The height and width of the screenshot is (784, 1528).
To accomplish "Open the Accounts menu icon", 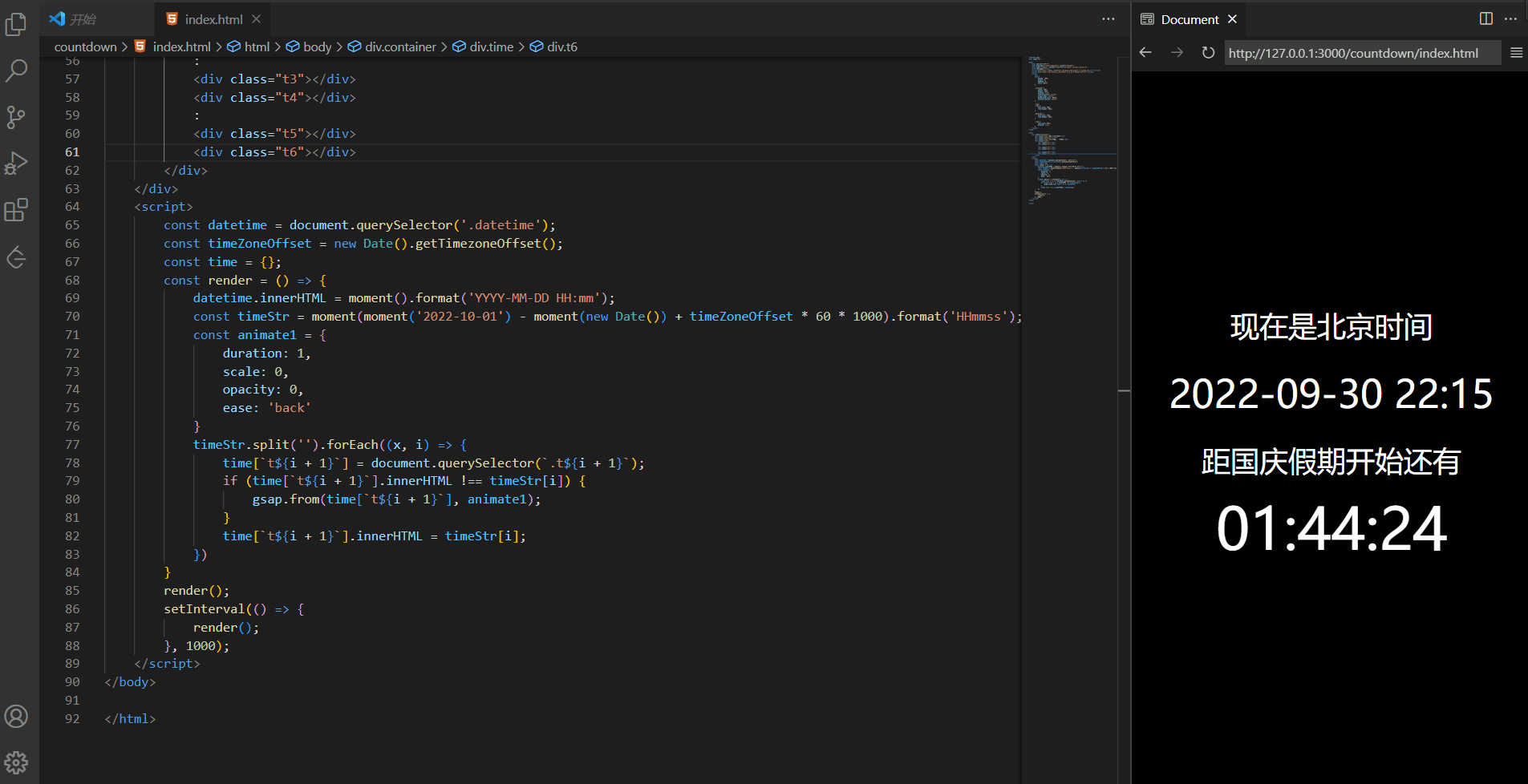I will coord(16,716).
